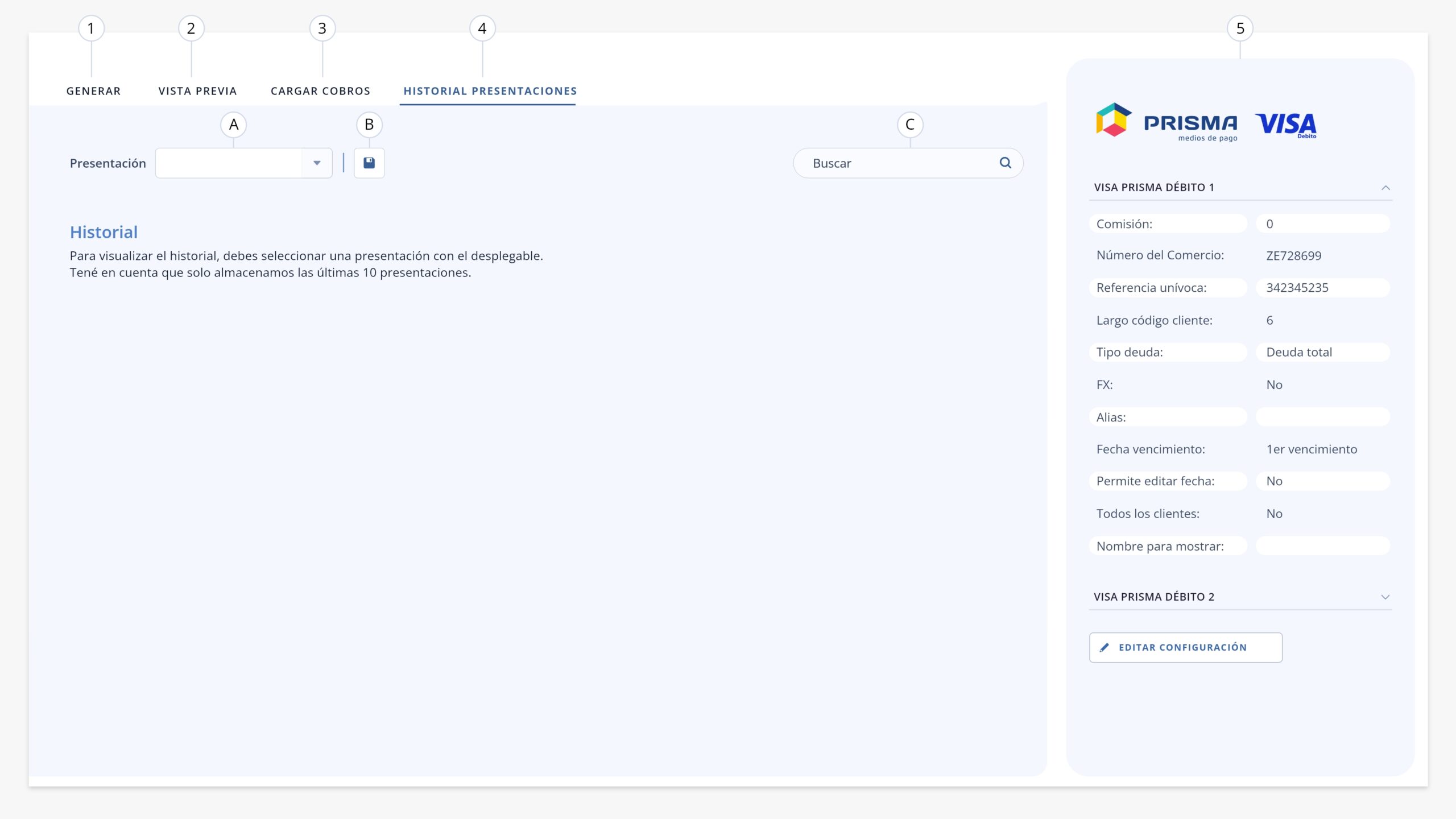Expand the Visa Prisma Débito 2 section

click(x=1385, y=597)
